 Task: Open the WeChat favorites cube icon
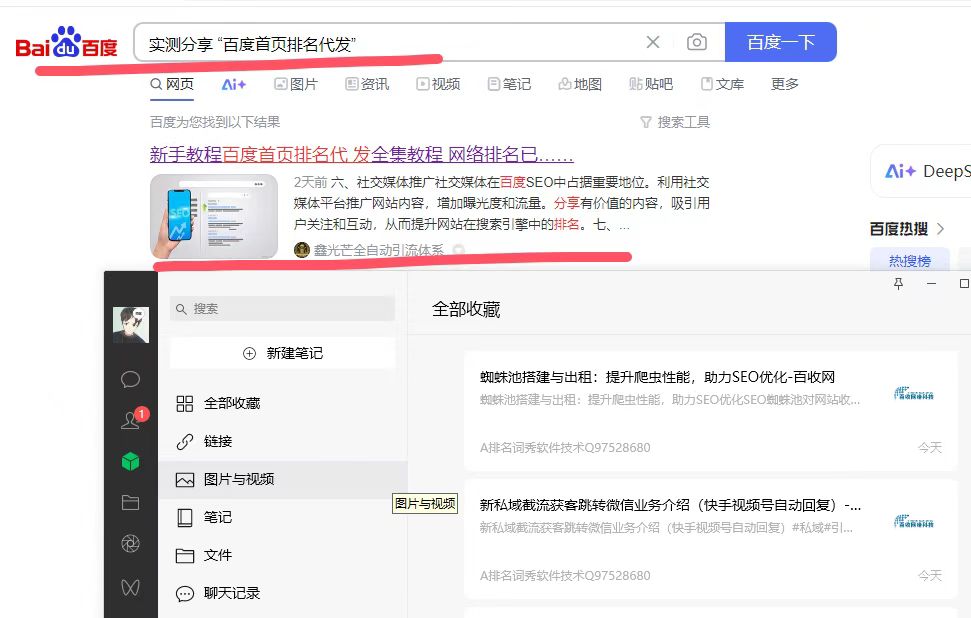click(x=131, y=461)
